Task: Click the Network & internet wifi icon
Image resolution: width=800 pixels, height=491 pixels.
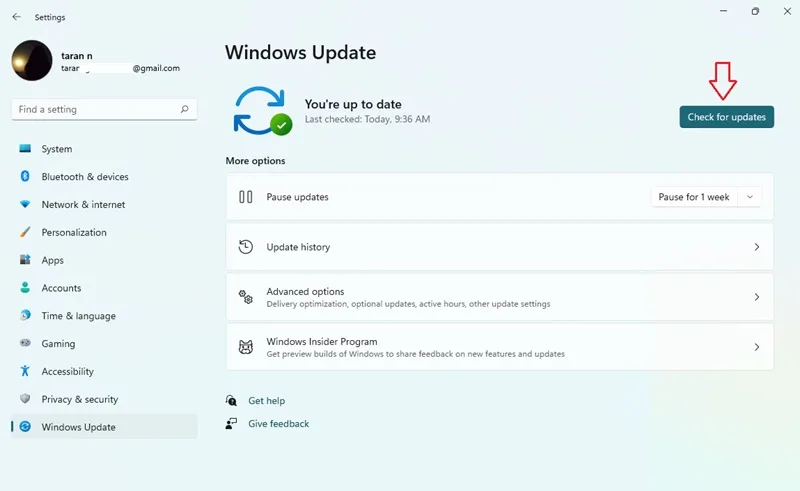Action: pos(24,204)
